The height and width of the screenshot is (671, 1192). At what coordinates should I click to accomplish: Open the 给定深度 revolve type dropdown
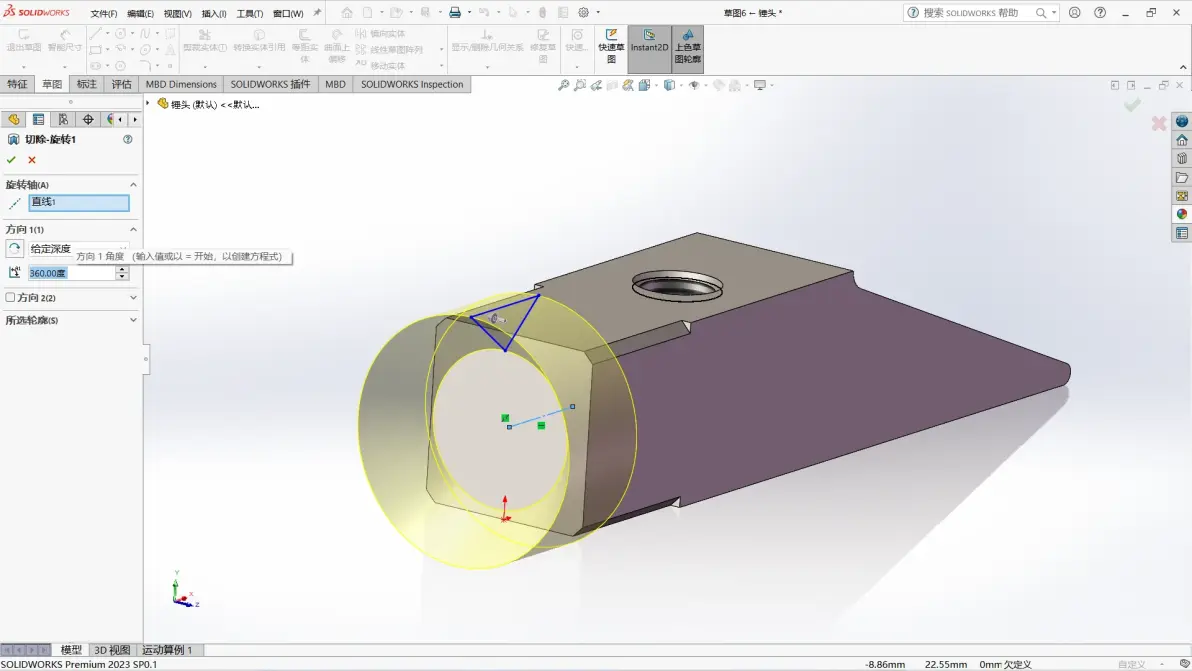click(79, 248)
